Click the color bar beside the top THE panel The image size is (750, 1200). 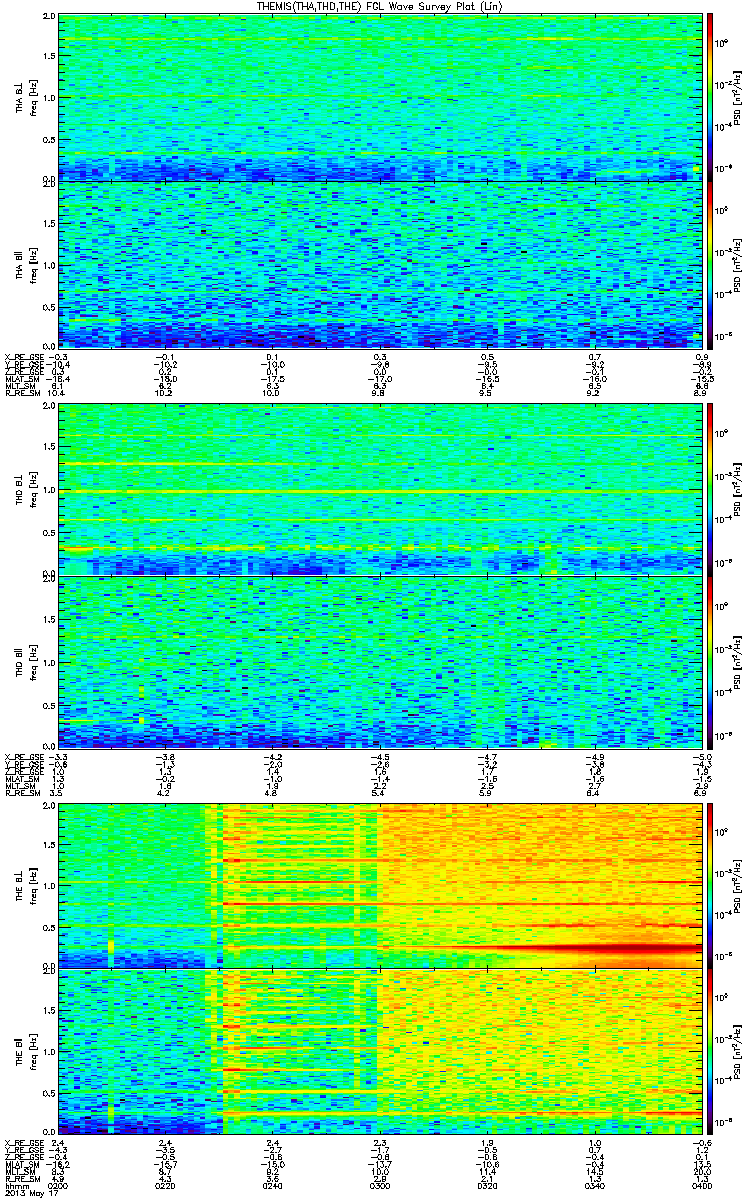tap(710, 884)
